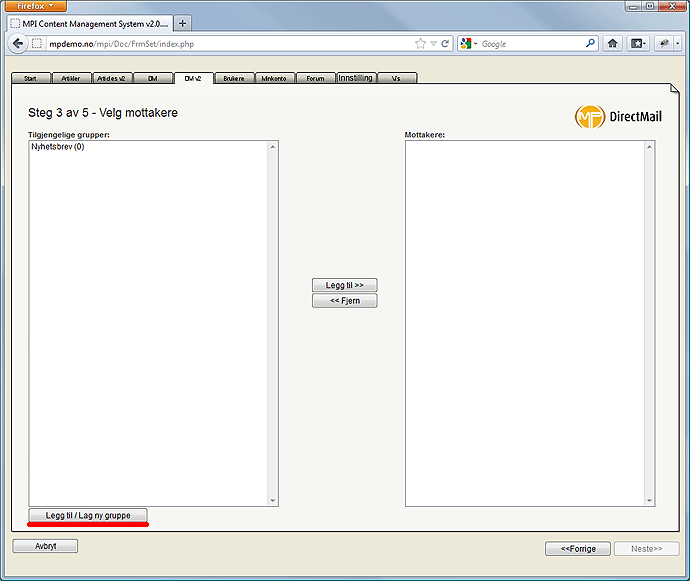Open the Articles v2 tab
Image resolution: width=690 pixels, height=581 pixels.
point(111,78)
